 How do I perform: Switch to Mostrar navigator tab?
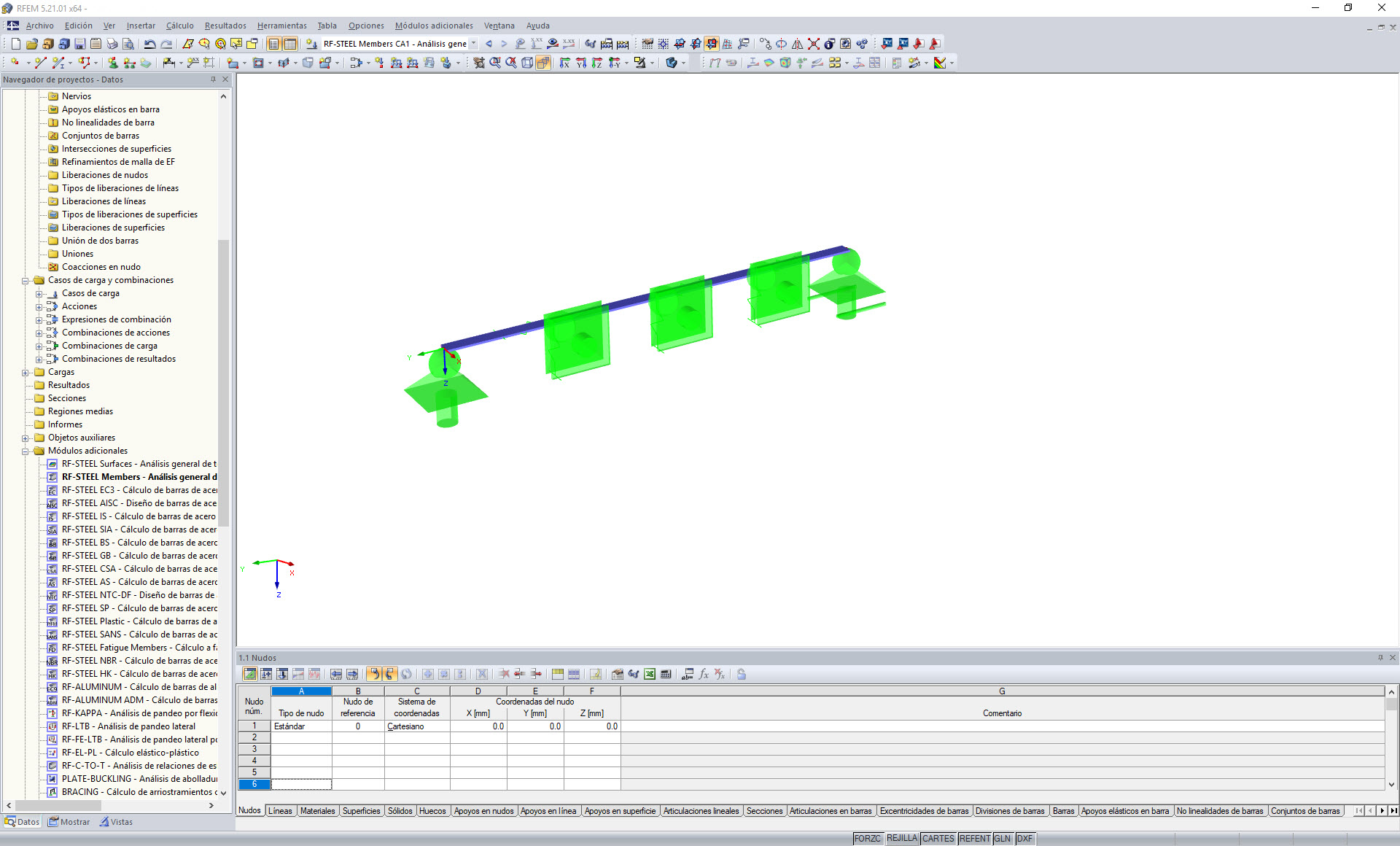[69, 822]
